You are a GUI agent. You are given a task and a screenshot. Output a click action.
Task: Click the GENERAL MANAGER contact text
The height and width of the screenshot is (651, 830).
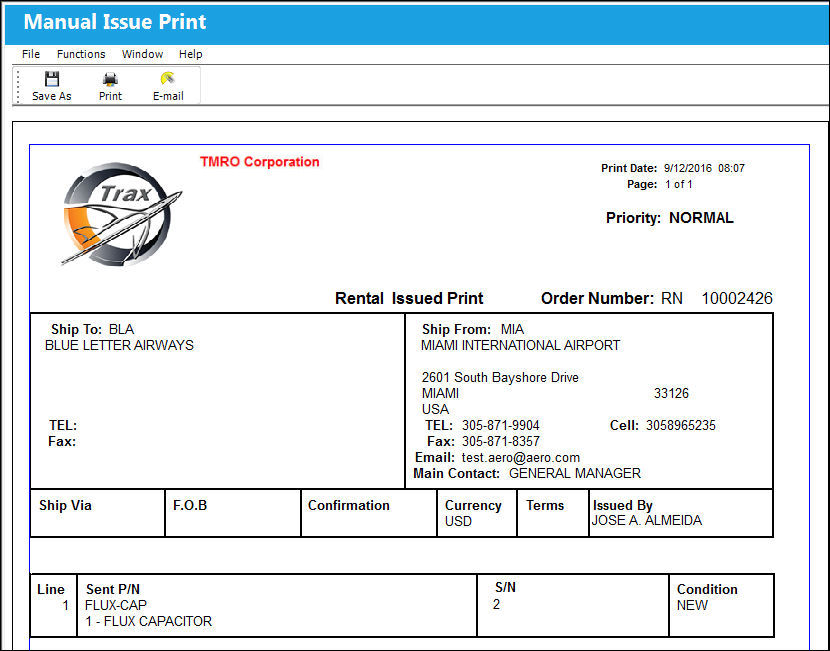pyautogui.click(x=575, y=473)
